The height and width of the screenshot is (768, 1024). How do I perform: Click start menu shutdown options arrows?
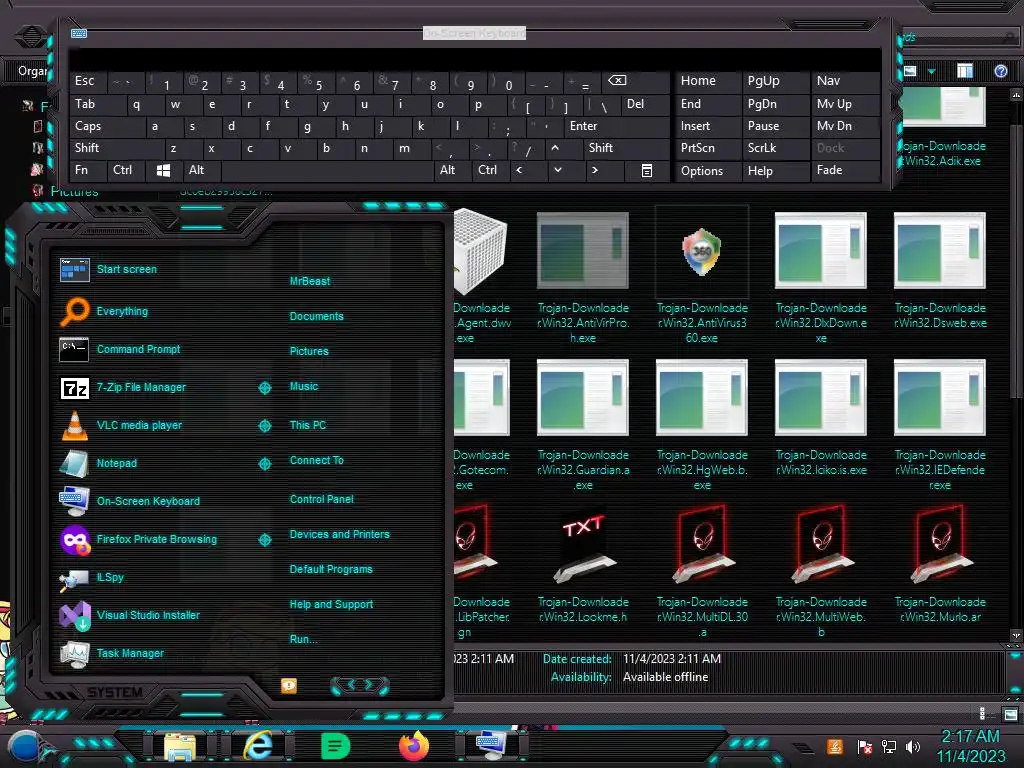click(360, 685)
